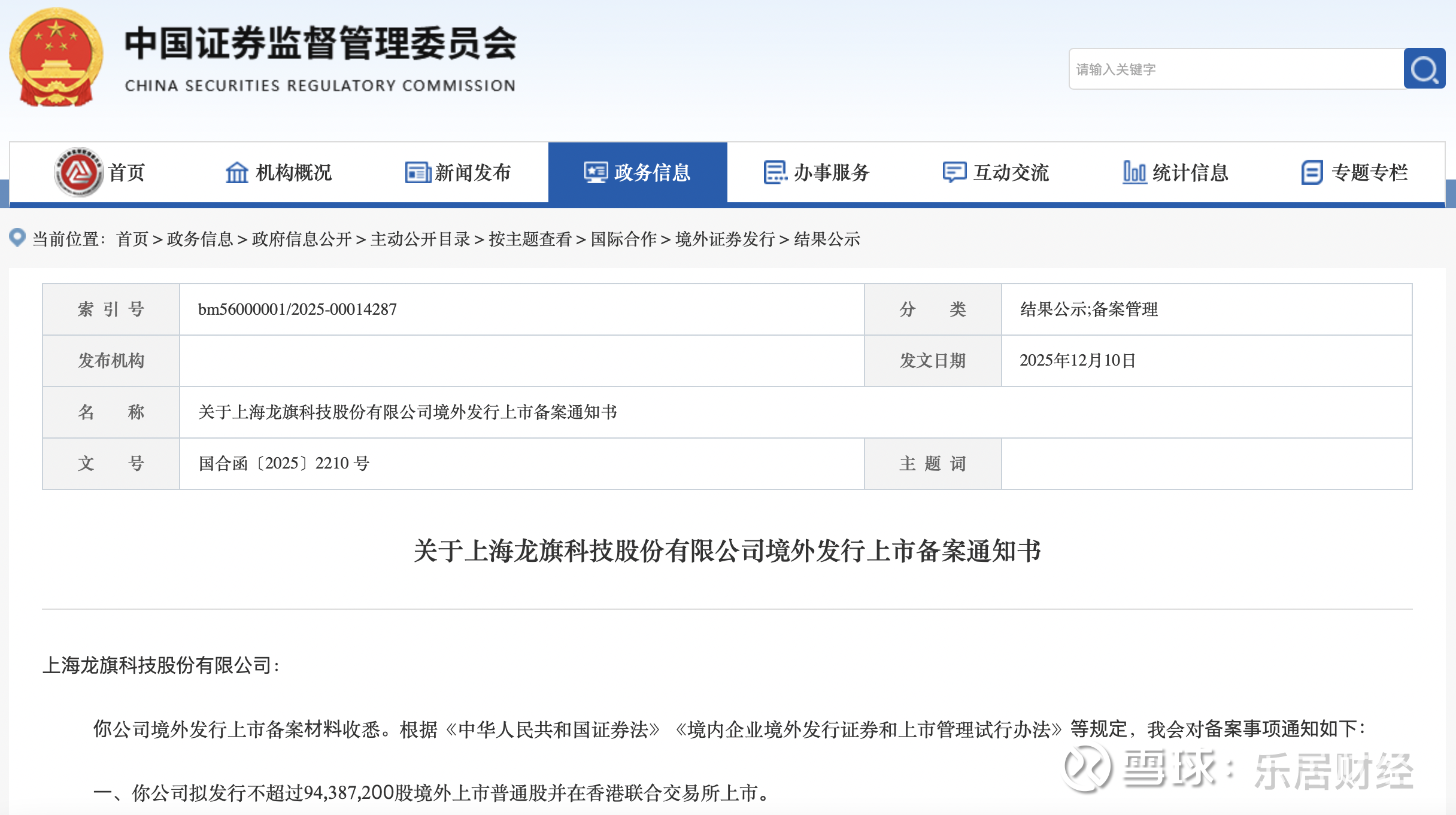Screen dimensions: 1456x815
Task: Click the national emblem logo
Action: (x=56, y=57)
